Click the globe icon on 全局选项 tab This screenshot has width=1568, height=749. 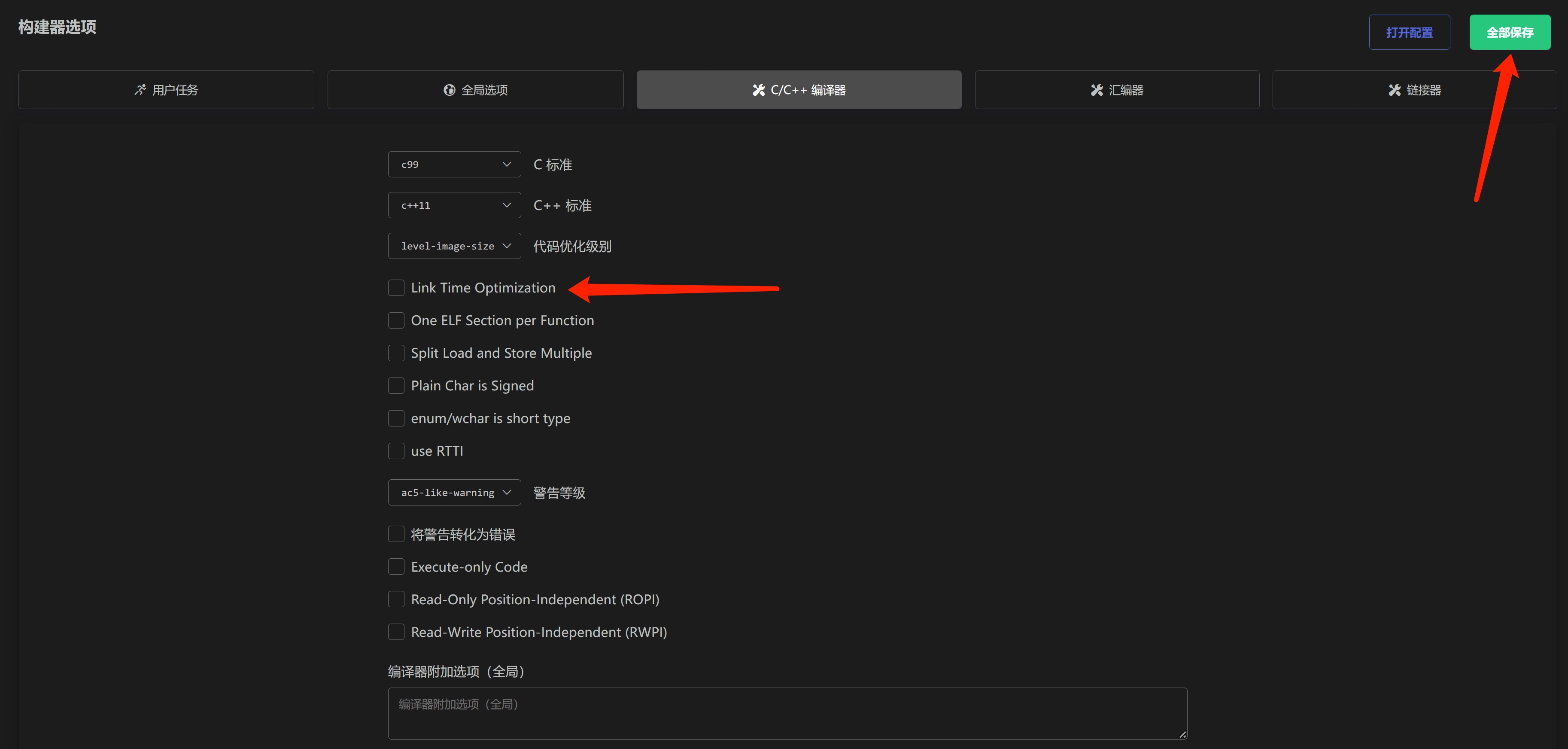(449, 90)
